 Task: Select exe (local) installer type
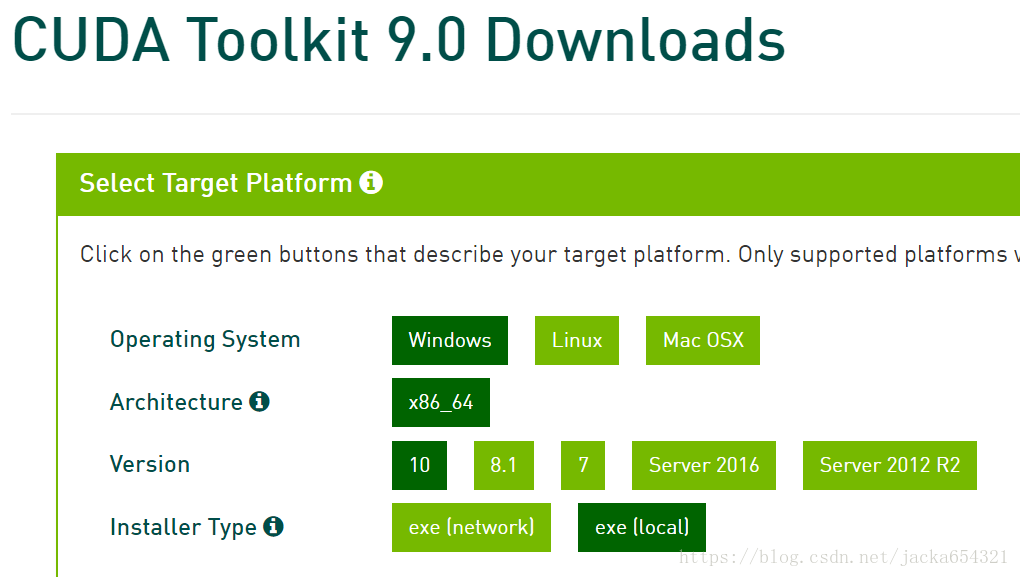(x=641, y=527)
